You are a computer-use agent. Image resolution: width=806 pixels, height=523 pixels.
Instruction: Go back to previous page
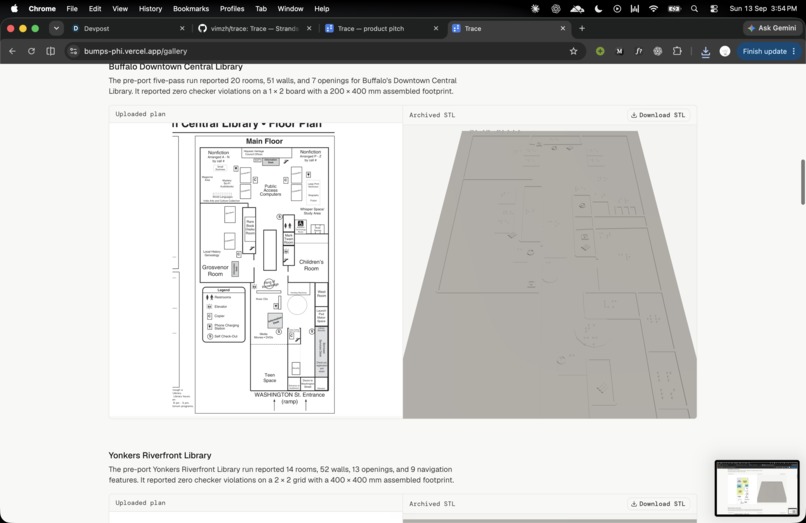pos(12,51)
